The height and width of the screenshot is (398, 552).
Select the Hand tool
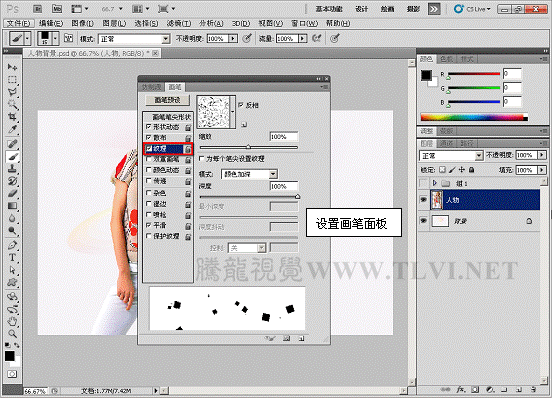coord(12,321)
